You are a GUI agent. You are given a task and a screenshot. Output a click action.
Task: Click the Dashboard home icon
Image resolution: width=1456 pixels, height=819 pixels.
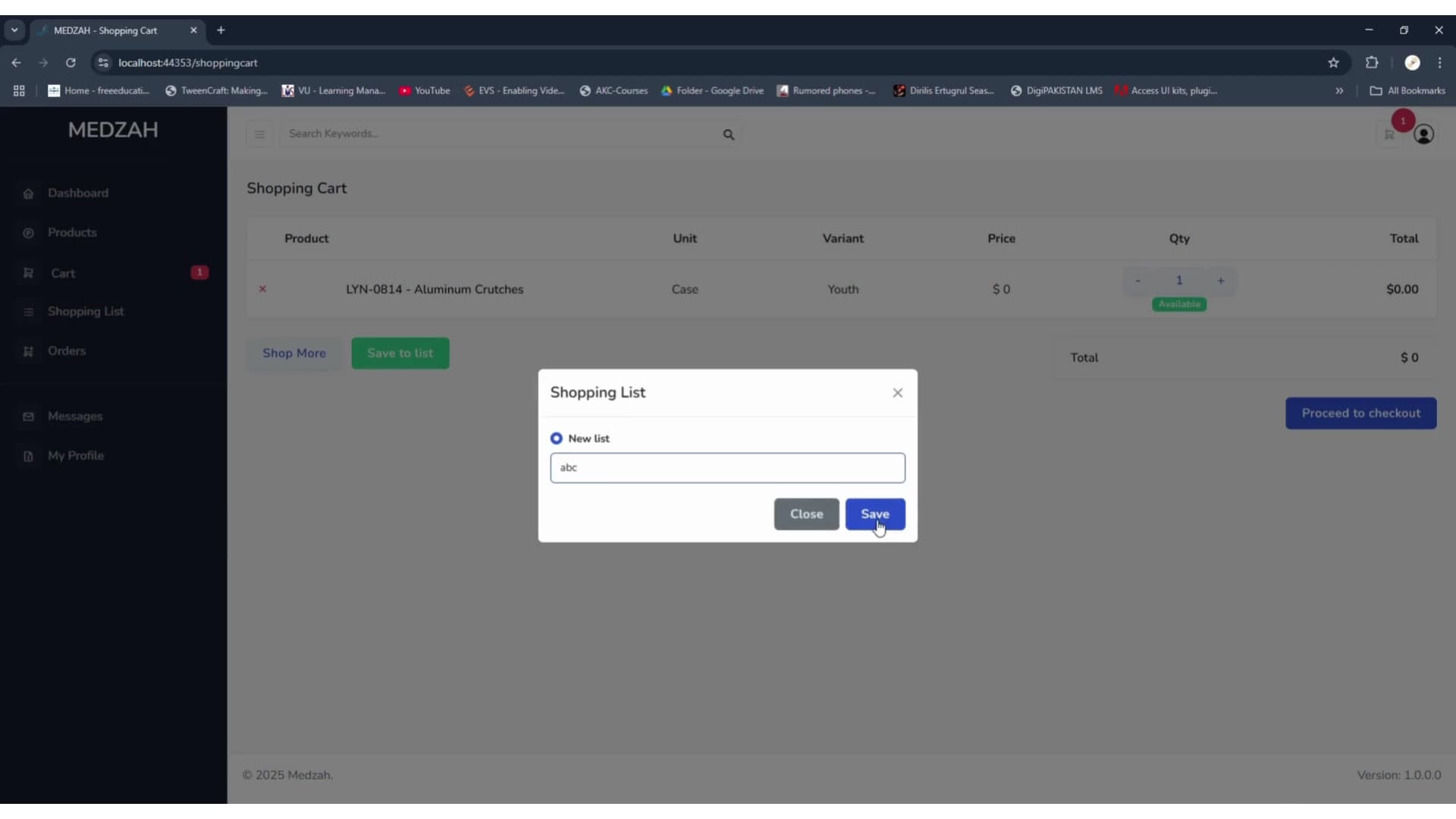(28, 194)
